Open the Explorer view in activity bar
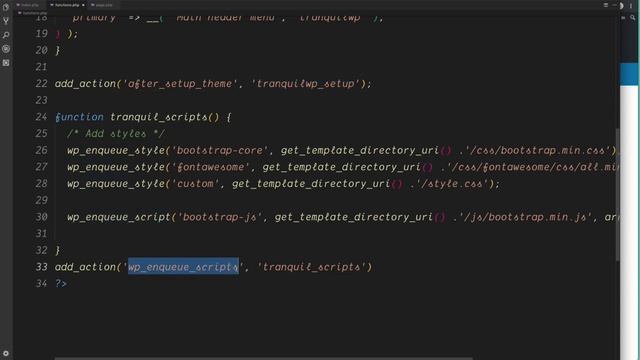This screenshot has height=360, width=640. pyautogui.click(x=6, y=7)
